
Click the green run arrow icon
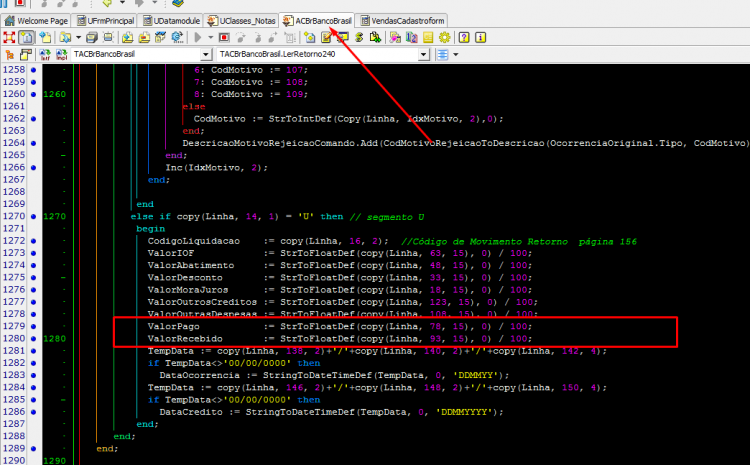tap(198, 37)
